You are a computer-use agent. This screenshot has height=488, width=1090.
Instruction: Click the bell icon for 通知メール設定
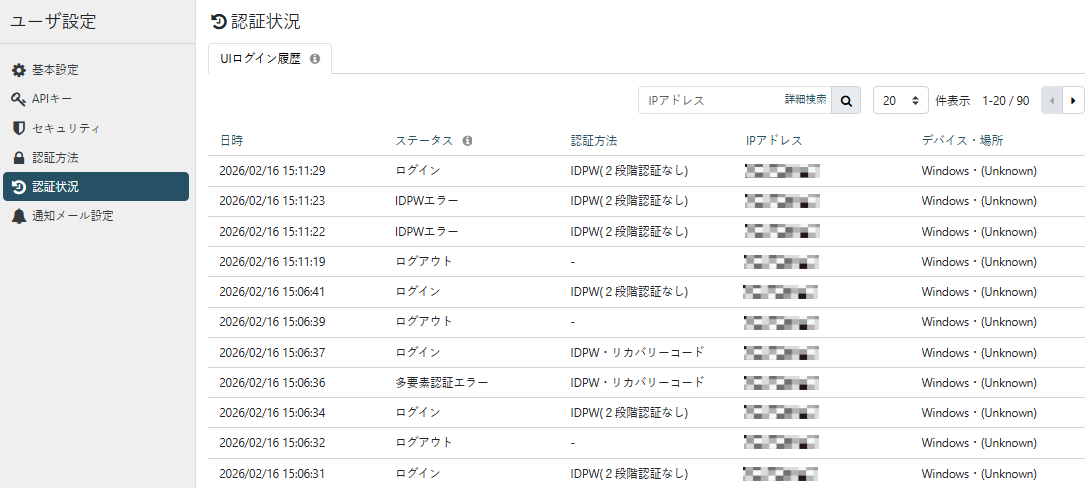(x=18, y=216)
